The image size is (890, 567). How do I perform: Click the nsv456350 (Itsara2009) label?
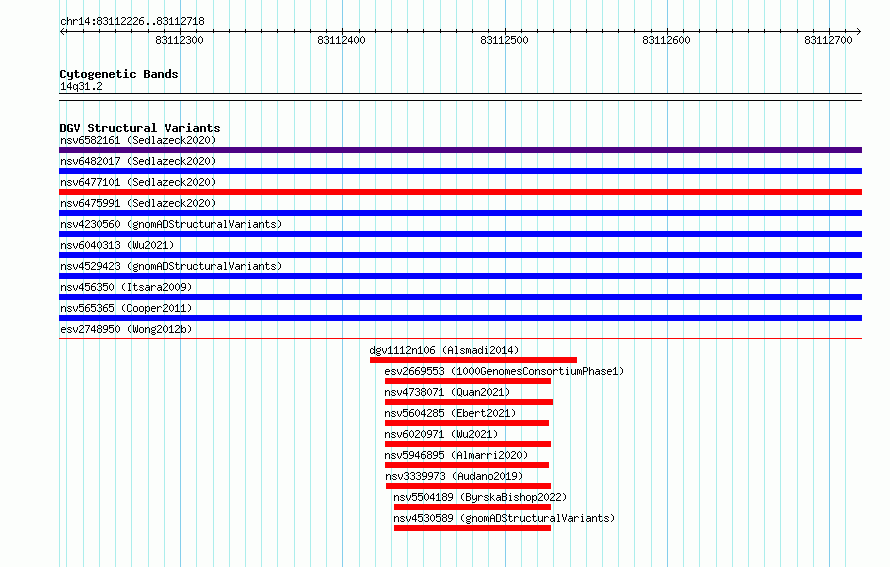[x=126, y=287]
